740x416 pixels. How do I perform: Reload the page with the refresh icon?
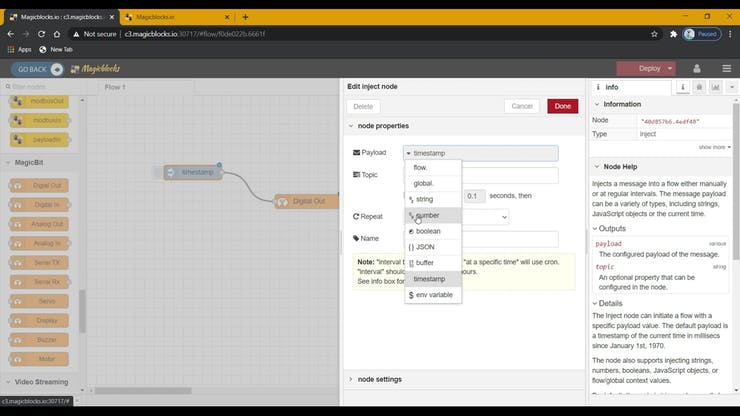pos(42,34)
